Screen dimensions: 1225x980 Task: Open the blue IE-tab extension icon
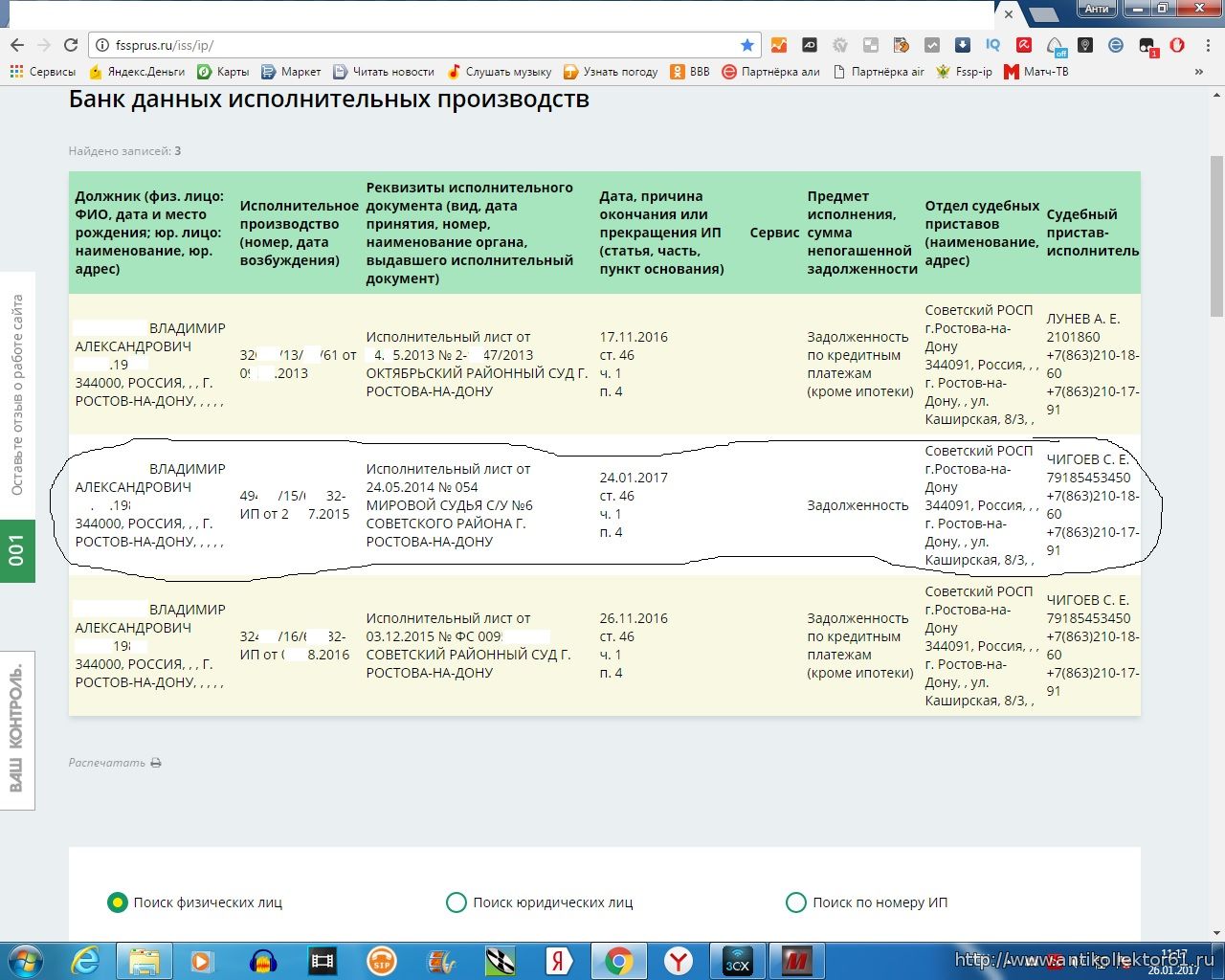coord(1116,45)
